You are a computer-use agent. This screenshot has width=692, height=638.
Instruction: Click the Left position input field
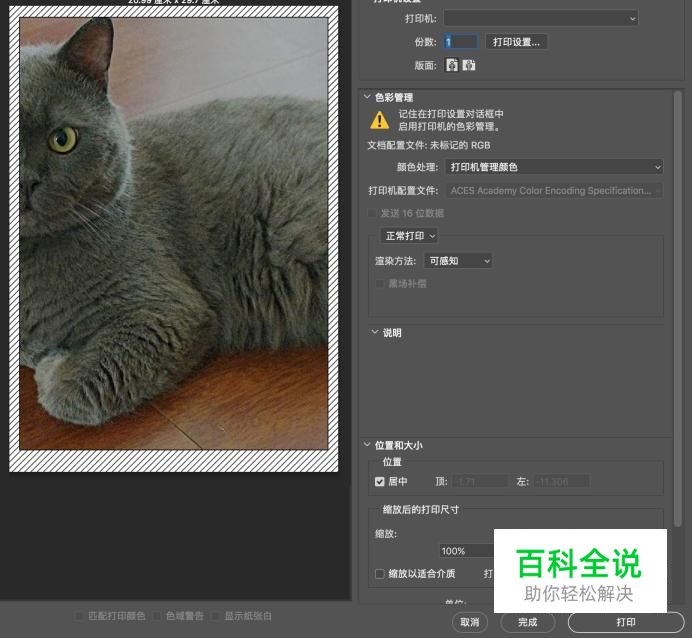[x=561, y=481]
